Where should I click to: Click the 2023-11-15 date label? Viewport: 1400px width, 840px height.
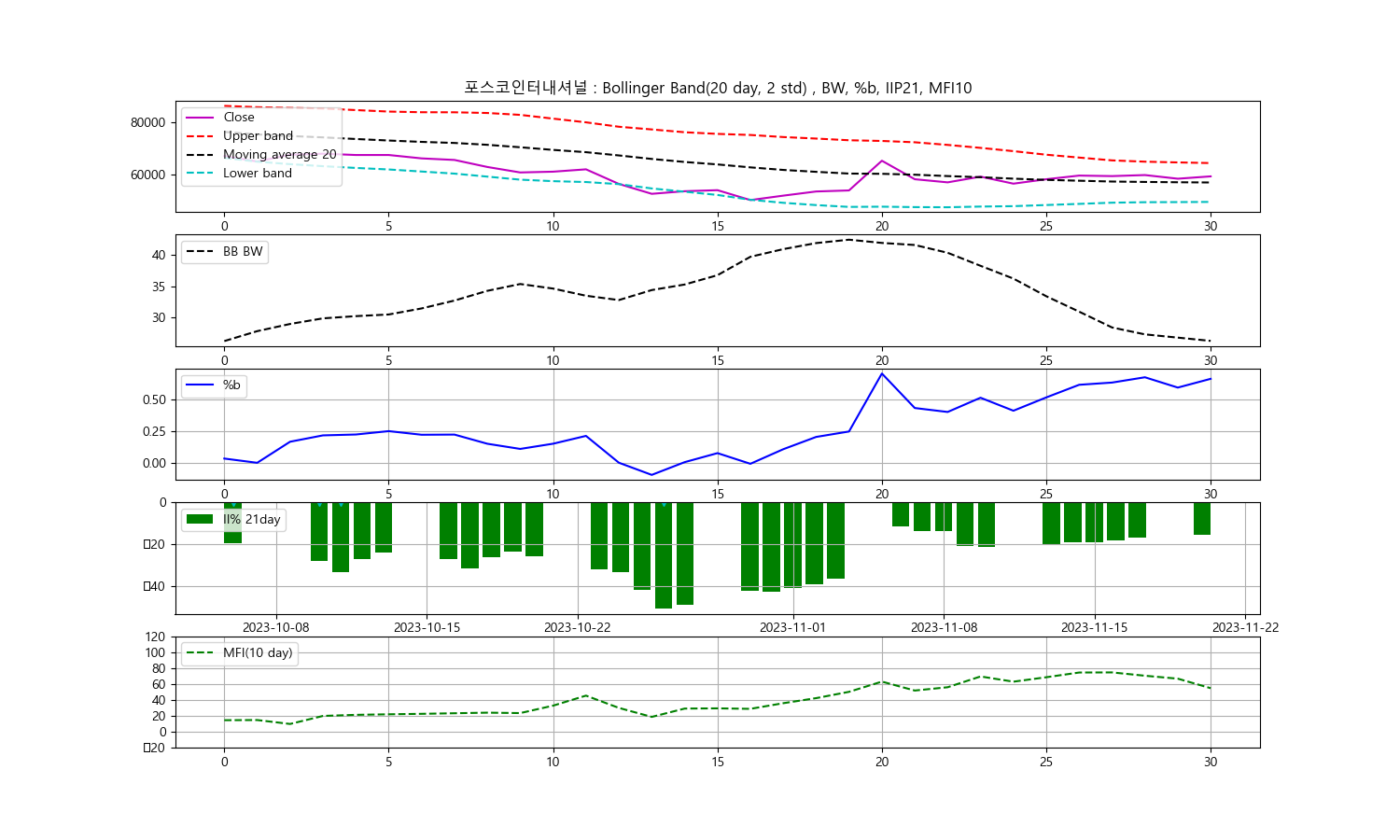tap(1095, 627)
